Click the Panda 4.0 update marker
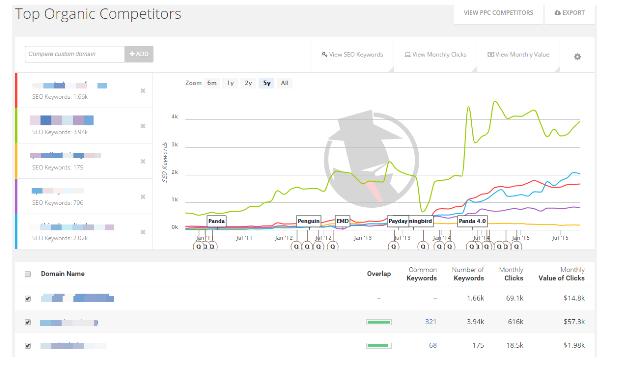 472,221
